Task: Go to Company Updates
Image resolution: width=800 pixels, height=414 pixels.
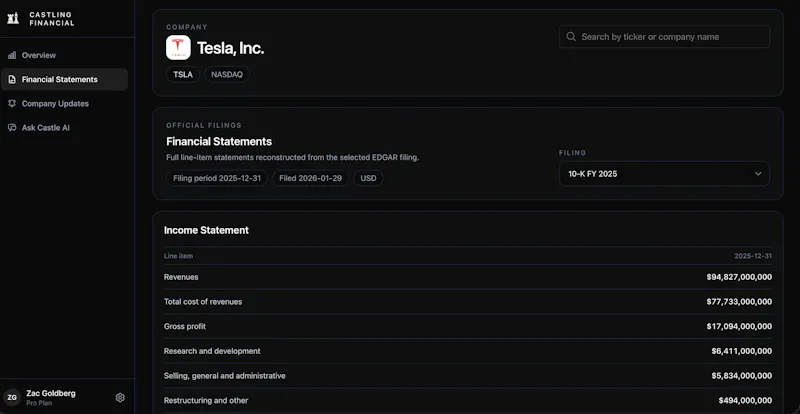Action: click(65, 104)
